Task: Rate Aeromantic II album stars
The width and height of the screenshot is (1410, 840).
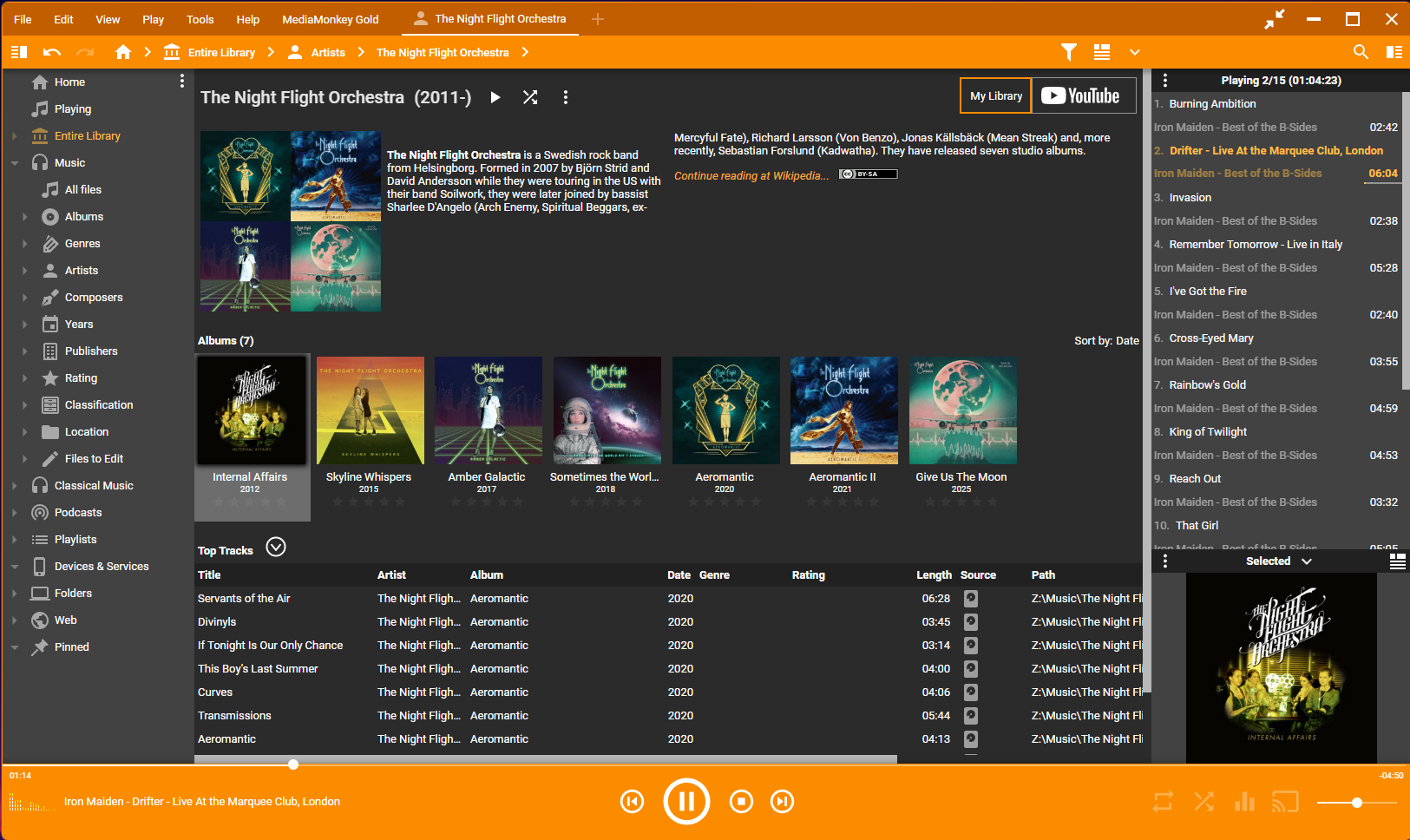Action: point(843,502)
